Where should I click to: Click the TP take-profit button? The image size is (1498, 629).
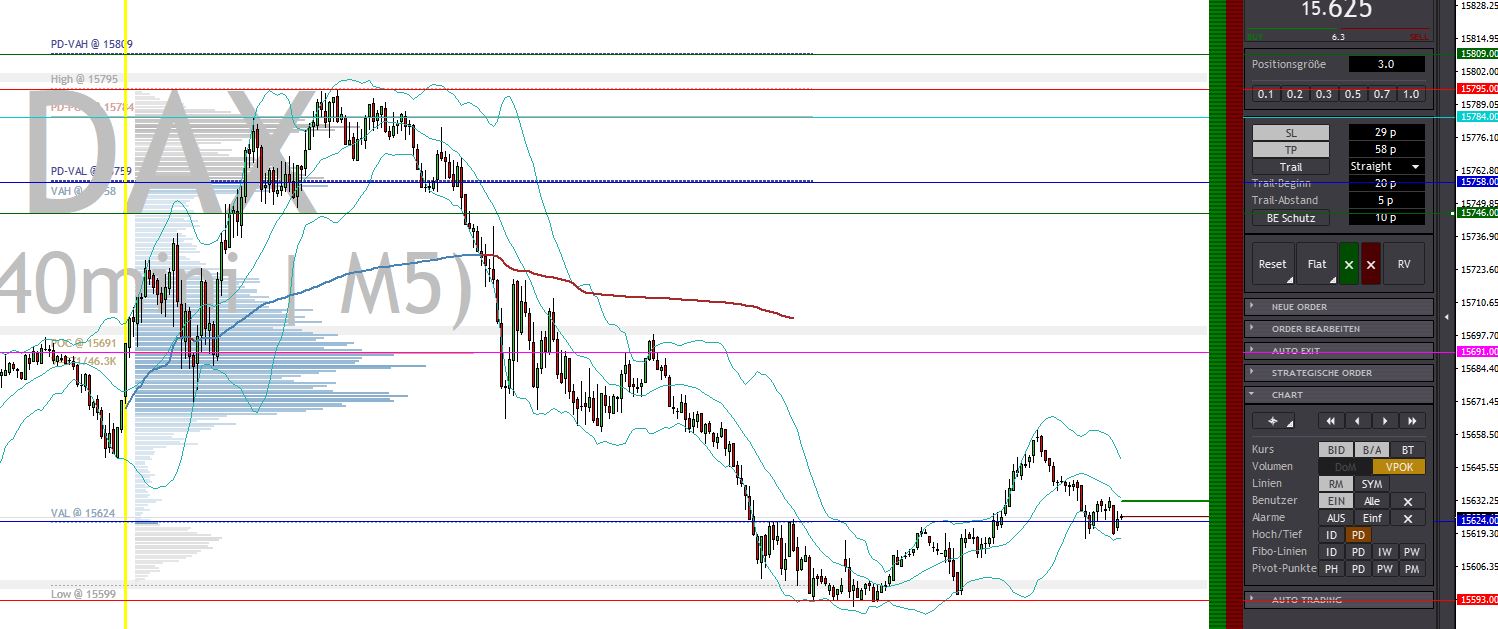(1291, 150)
